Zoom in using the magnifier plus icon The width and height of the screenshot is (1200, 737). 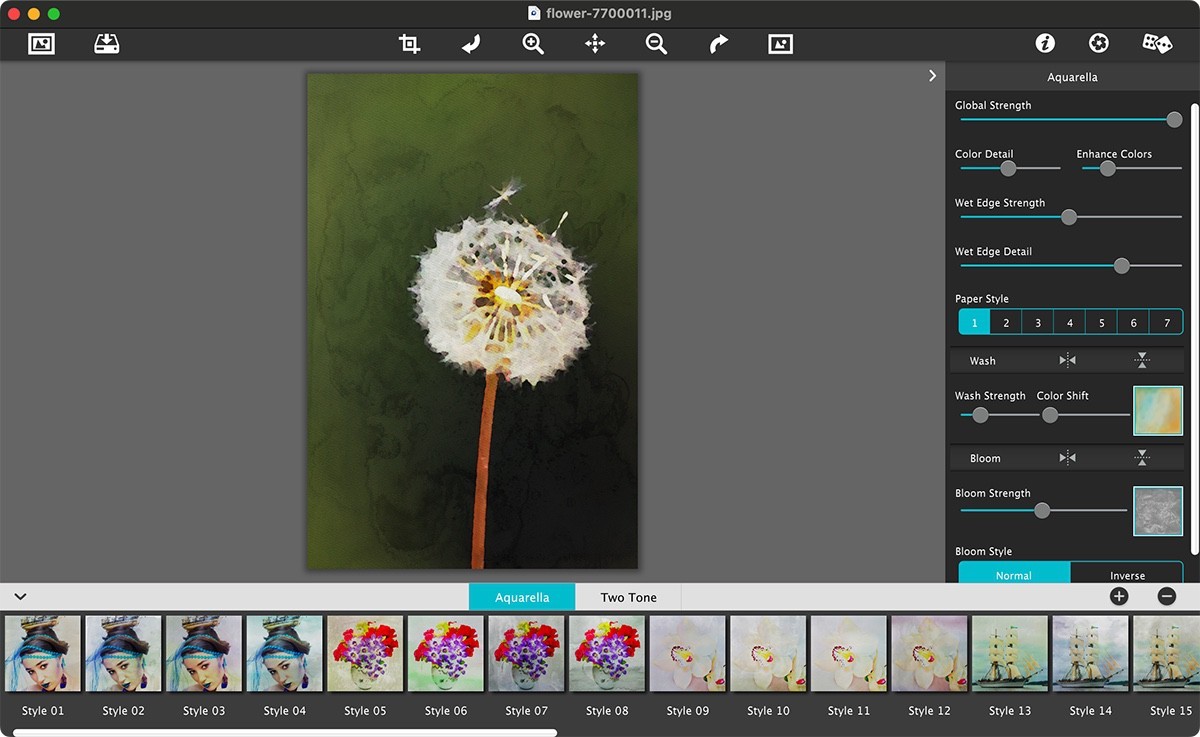pos(532,43)
